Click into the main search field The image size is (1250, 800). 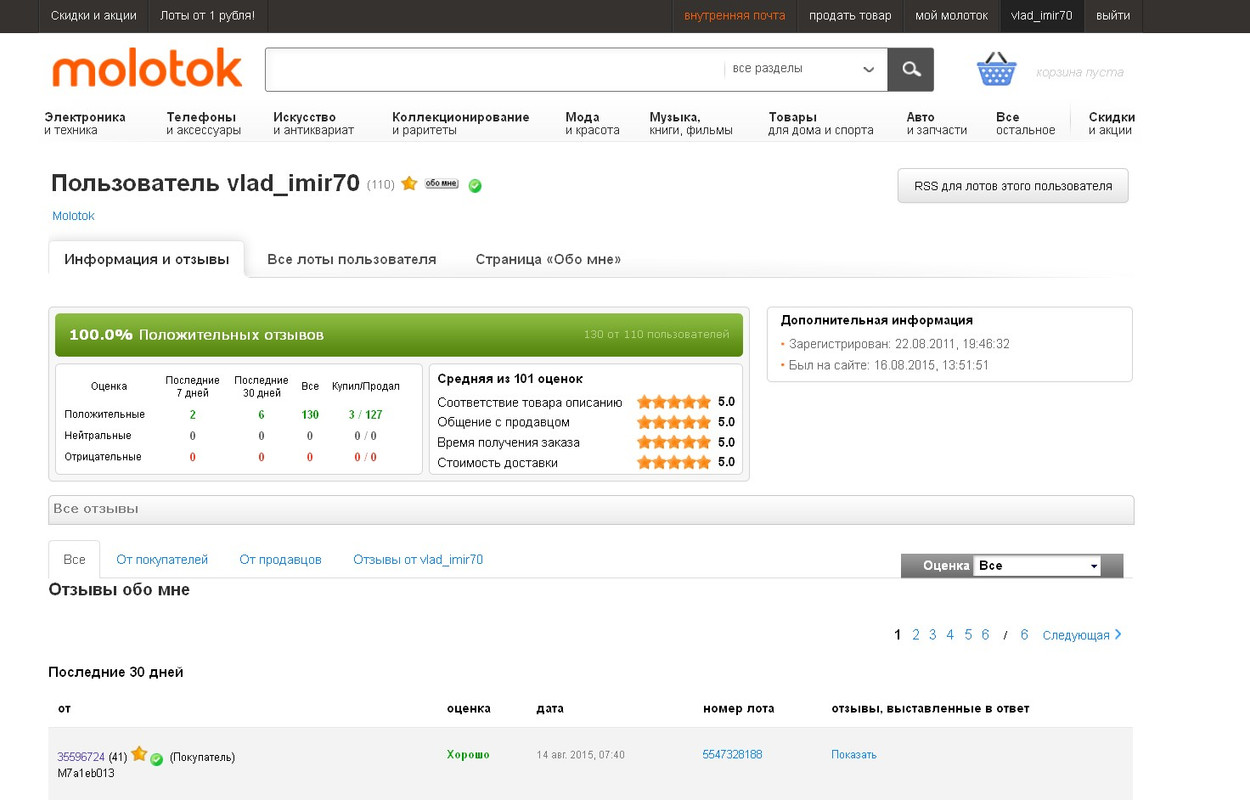point(494,70)
